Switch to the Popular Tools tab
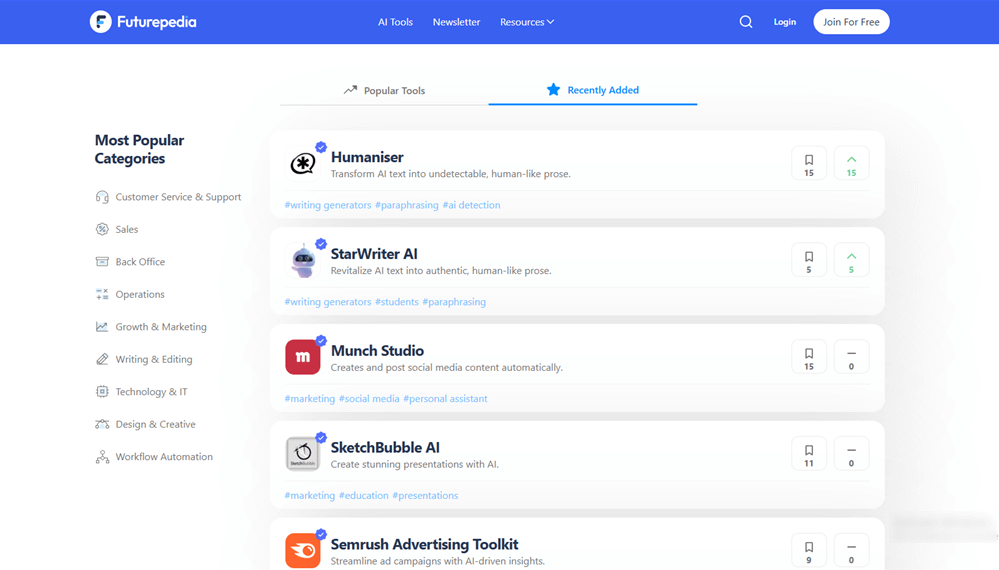The width and height of the screenshot is (999, 570). click(384, 90)
